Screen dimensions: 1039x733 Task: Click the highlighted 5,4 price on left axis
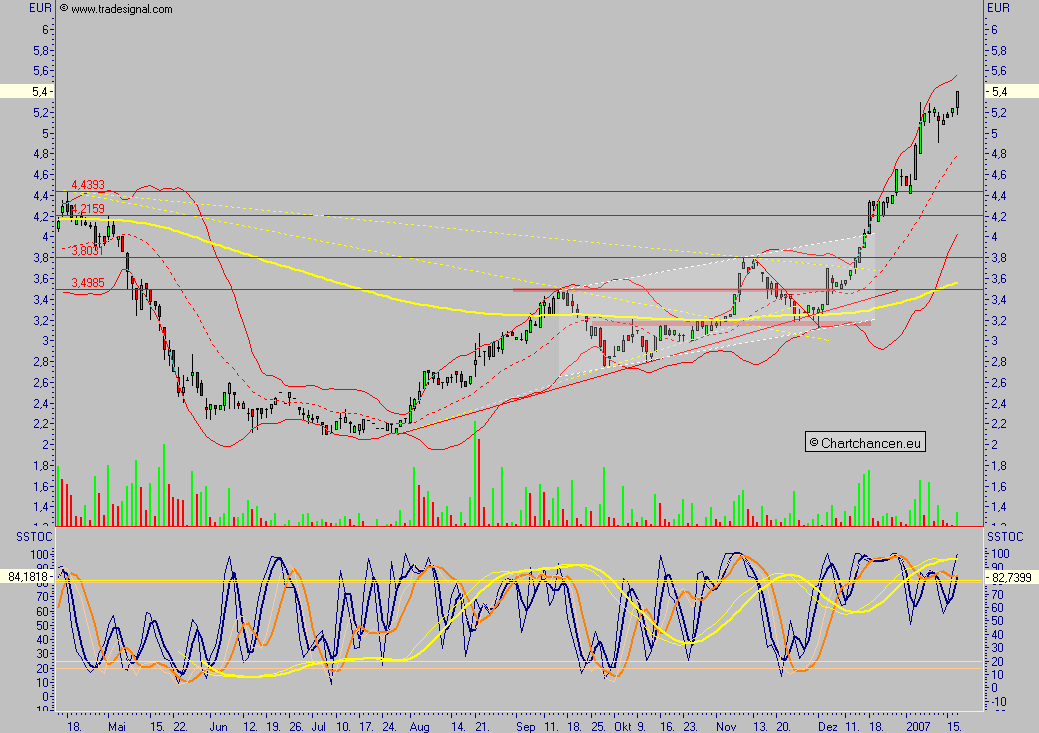tap(27, 91)
